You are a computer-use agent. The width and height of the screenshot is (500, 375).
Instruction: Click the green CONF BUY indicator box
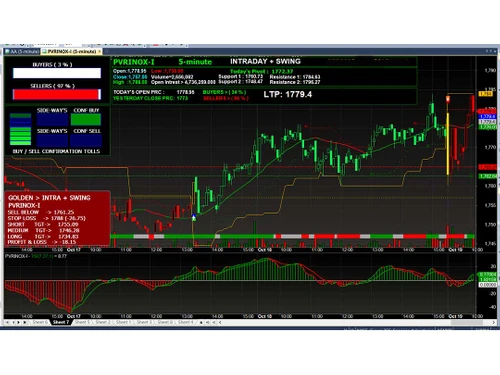point(86,119)
